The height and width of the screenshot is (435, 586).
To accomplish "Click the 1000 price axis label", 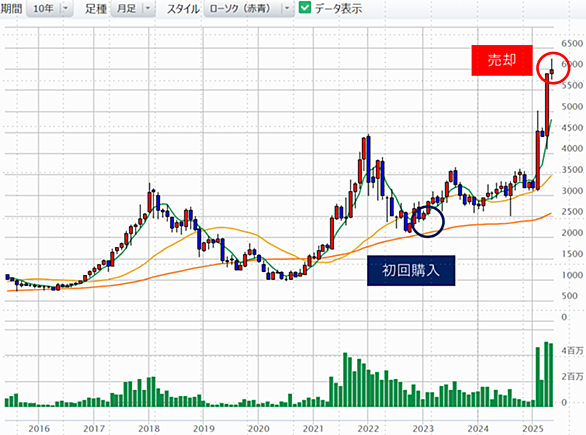I will [x=572, y=275].
